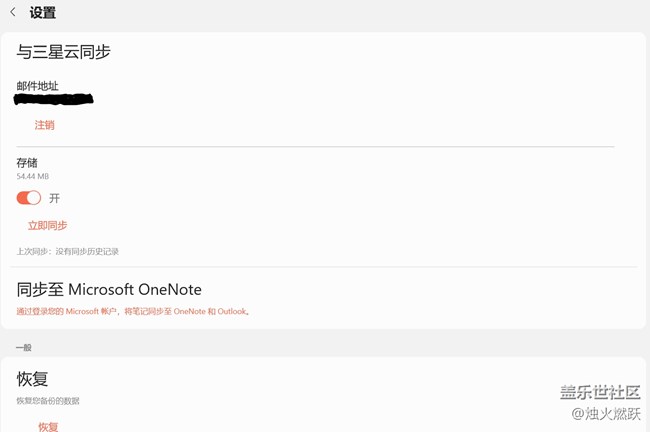Click the Microsoft account sign-in description
This screenshot has height=432, width=650.
tap(133, 311)
